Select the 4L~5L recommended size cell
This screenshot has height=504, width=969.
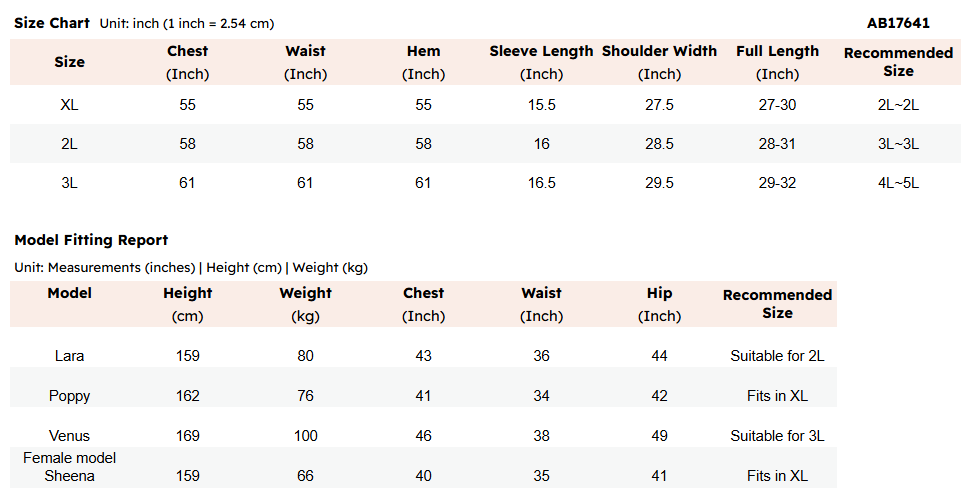(x=898, y=183)
